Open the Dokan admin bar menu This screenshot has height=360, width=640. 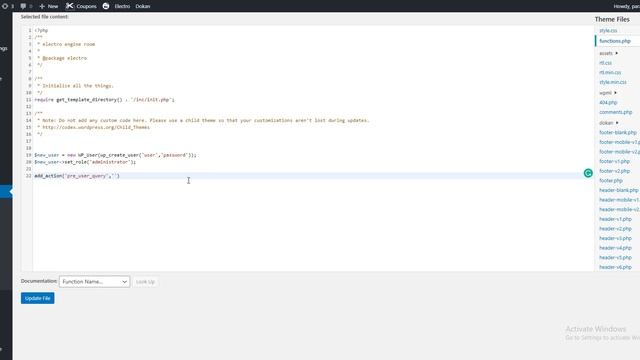pyautogui.click(x=143, y=6)
